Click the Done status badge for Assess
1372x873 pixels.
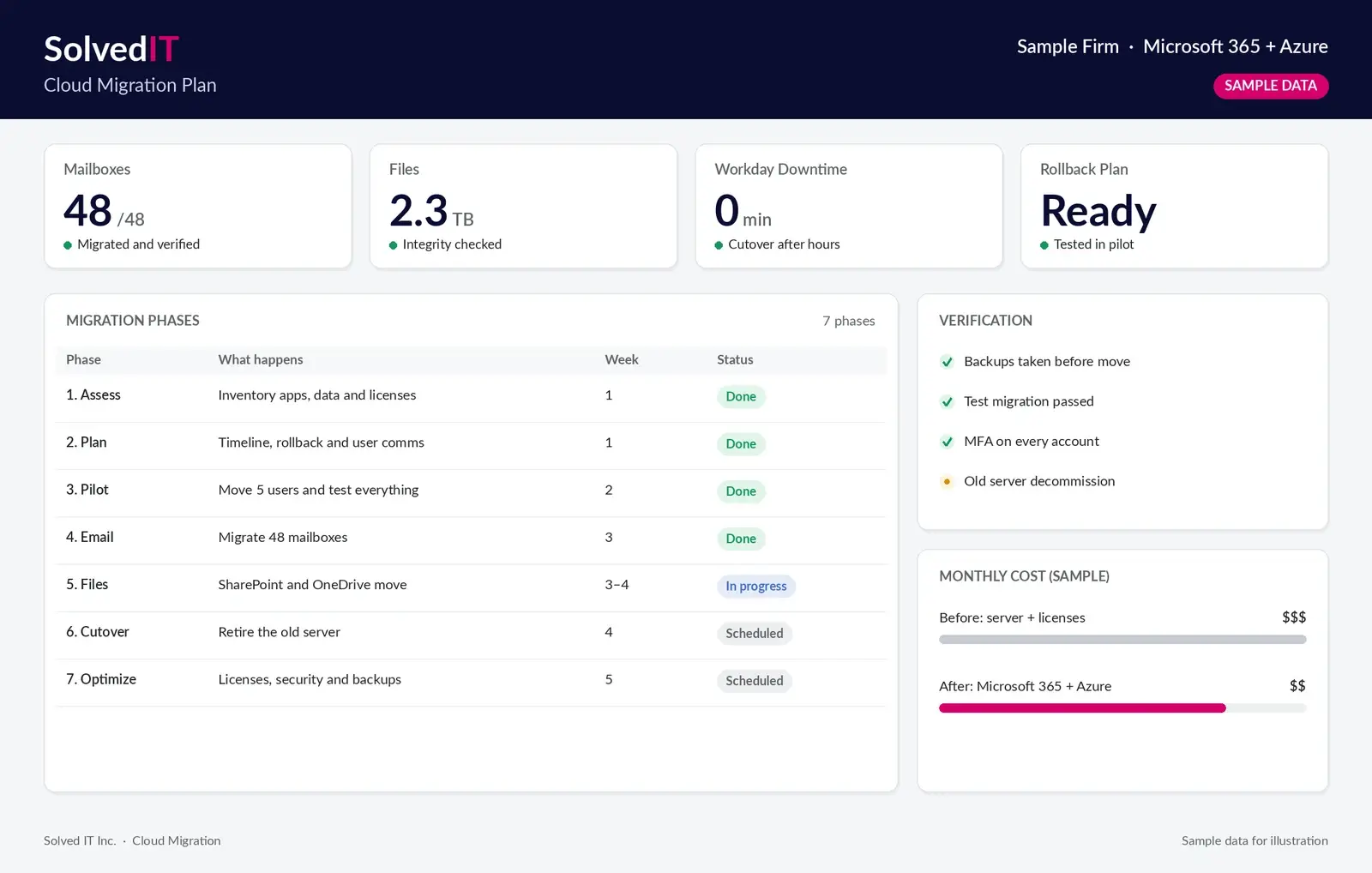741,396
